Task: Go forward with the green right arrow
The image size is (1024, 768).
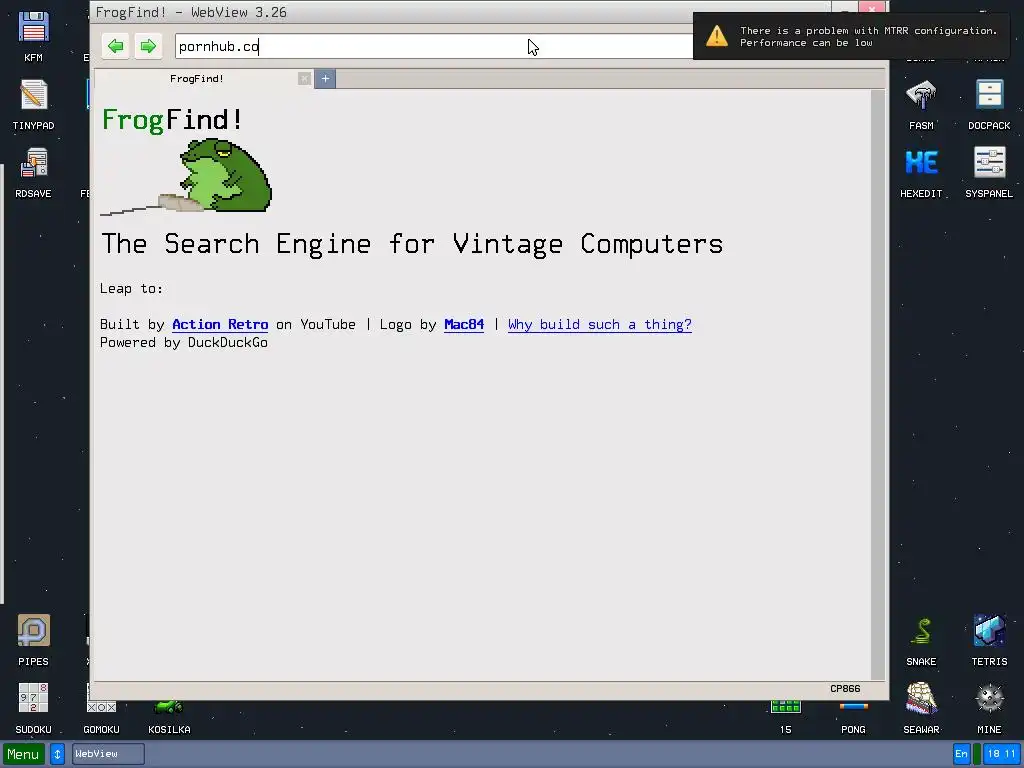Action: tap(148, 46)
